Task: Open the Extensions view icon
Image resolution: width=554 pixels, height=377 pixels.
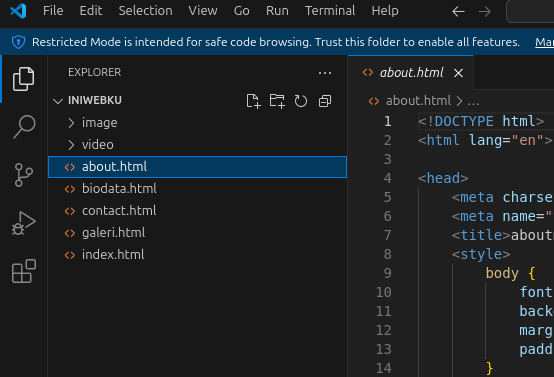Action: (x=24, y=271)
